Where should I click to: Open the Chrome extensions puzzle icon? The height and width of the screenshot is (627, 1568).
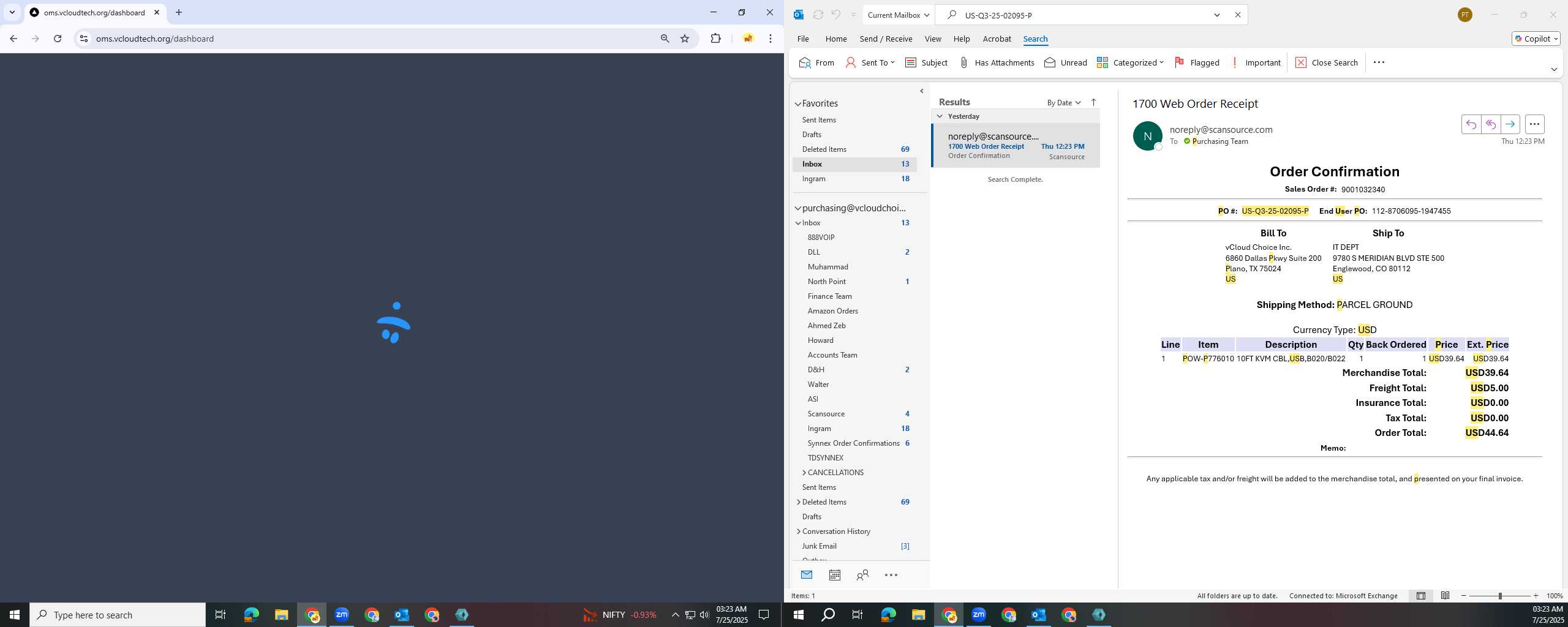[715, 39]
